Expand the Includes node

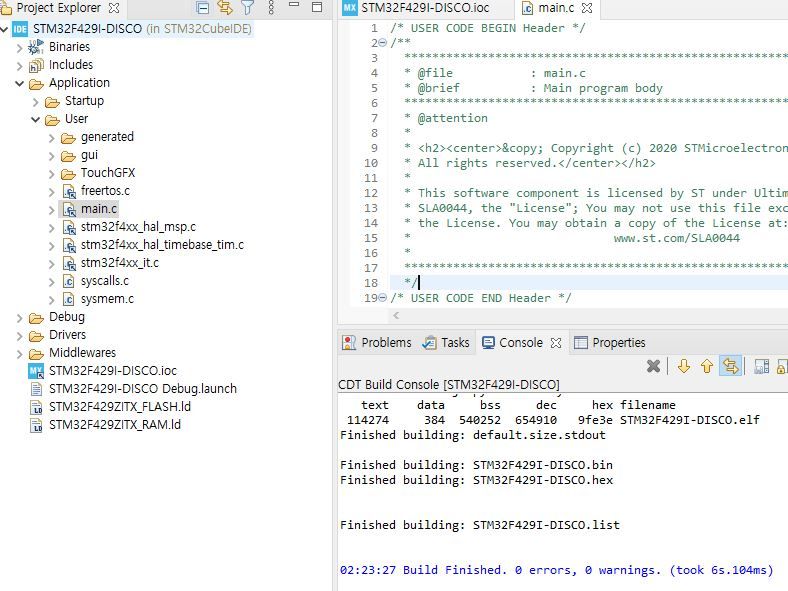pyautogui.click(x=20, y=66)
